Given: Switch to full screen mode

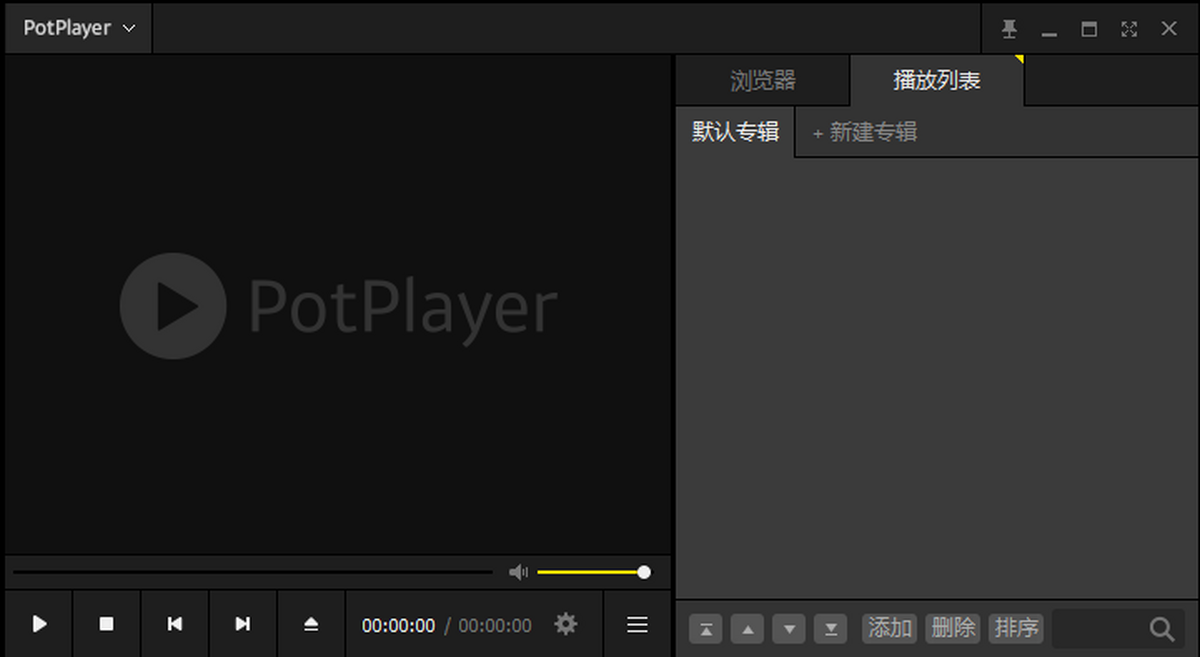Looking at the screenshot, I should tap(1129, 29).
